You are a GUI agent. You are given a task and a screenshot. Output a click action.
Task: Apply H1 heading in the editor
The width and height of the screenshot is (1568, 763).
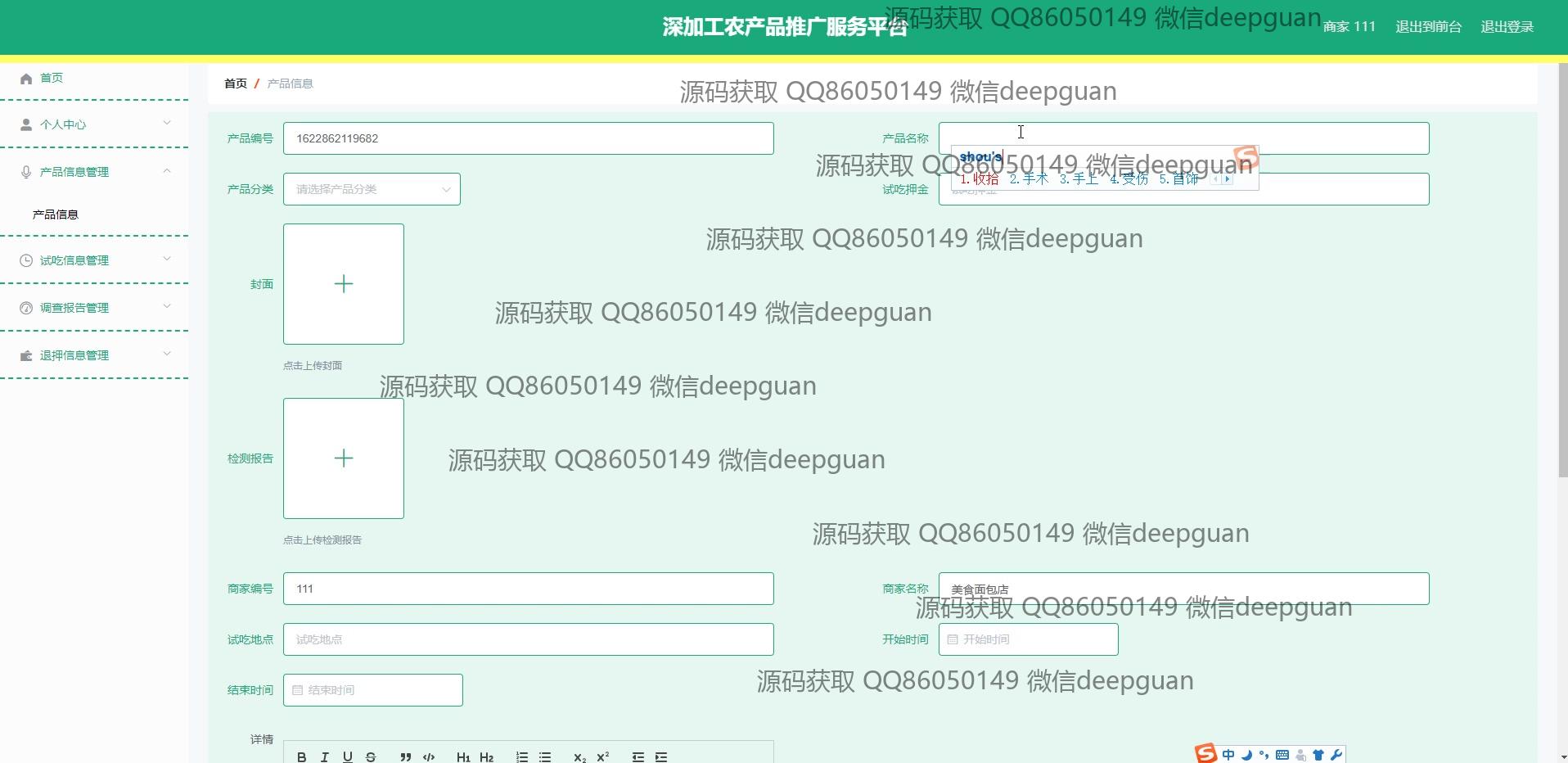463,757
